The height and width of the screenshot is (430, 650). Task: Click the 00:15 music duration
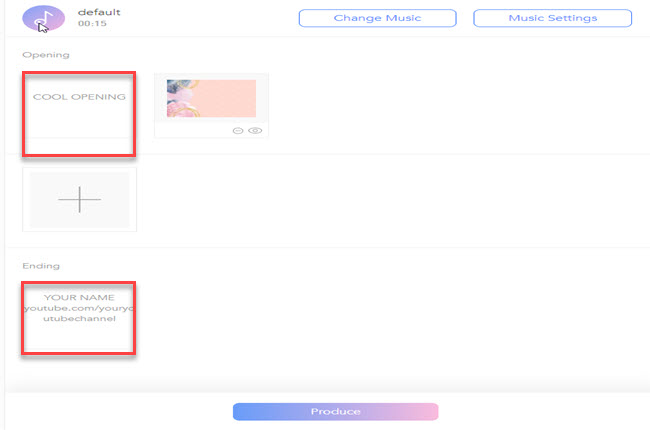pyautogui.click(x=92, y=25)
